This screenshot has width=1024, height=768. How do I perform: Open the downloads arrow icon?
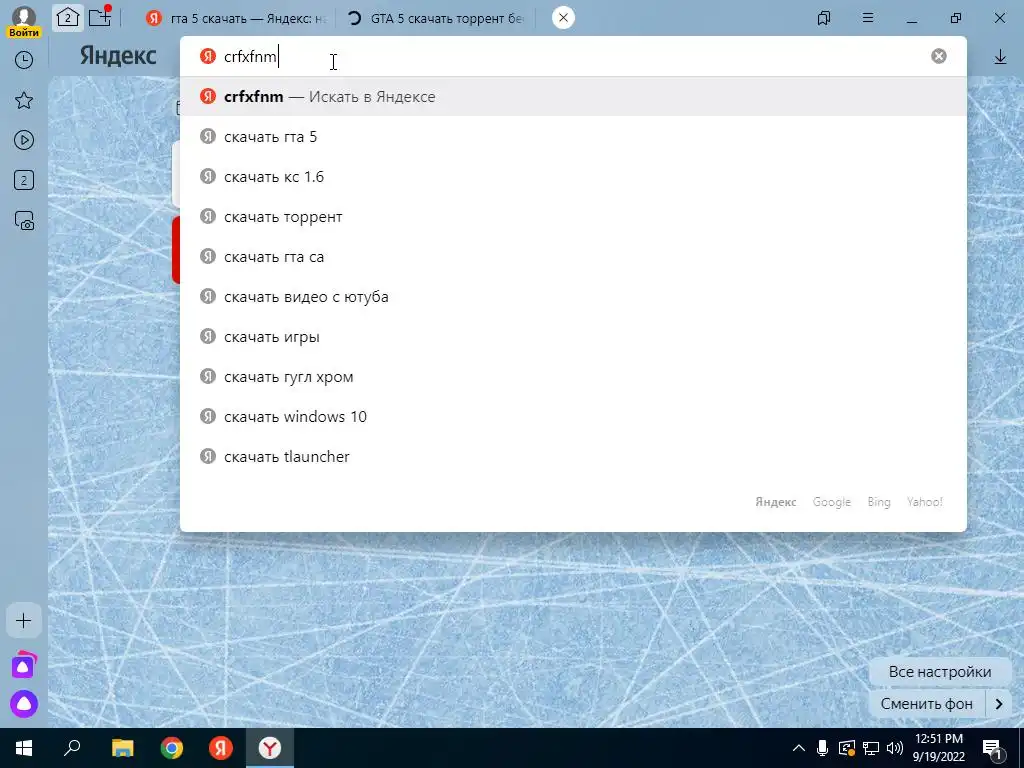(x=1000, y=57)
